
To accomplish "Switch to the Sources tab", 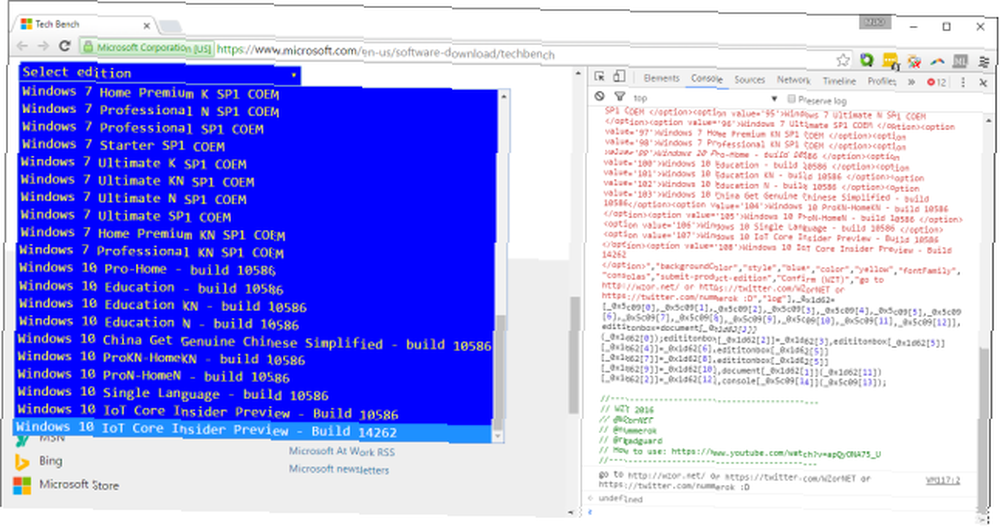I will 749,79.
